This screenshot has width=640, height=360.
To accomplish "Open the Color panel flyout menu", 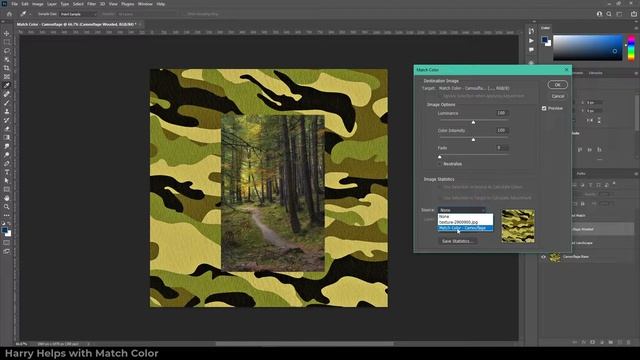I will pos(636,28).
